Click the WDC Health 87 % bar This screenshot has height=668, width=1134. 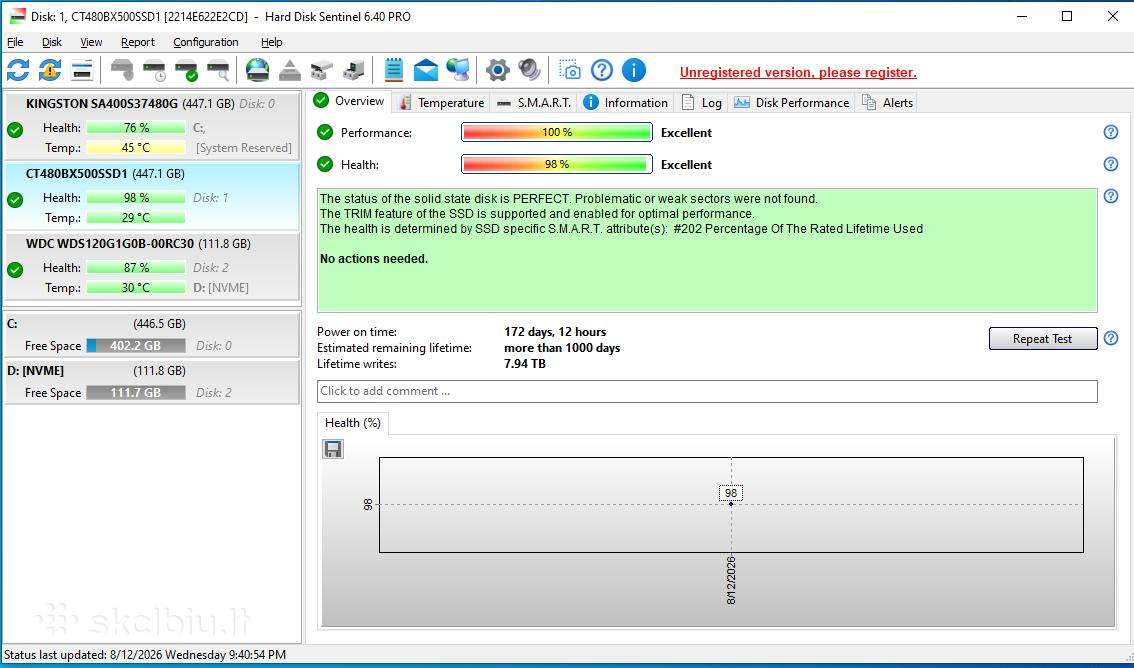click(x=136, y=267)
